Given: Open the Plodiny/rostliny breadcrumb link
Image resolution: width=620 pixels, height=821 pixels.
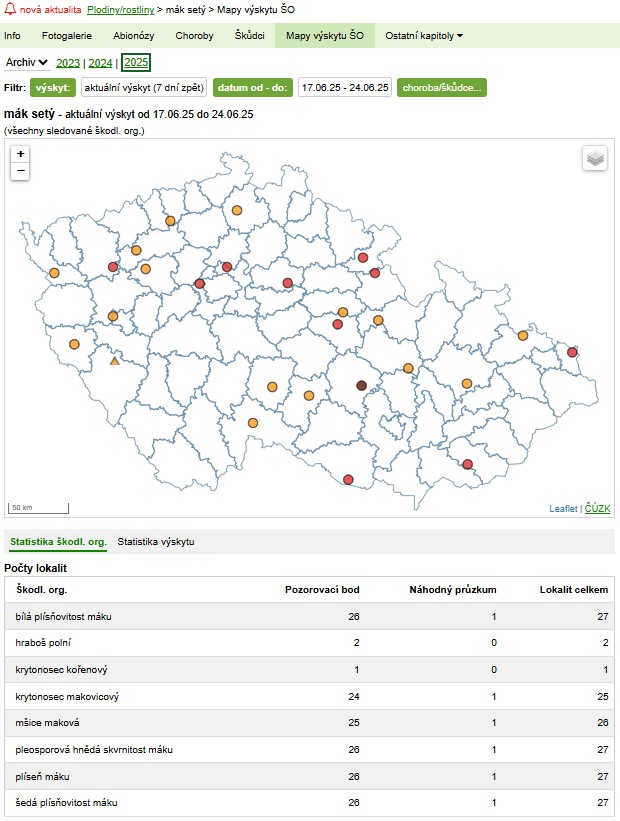Looking at the screenshot, I should coord(120,9).
